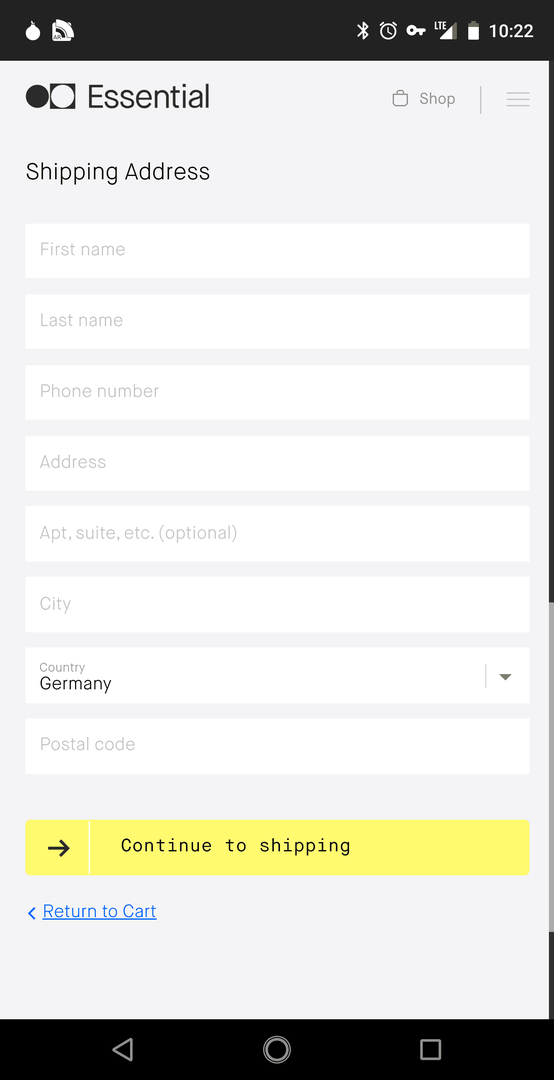This screenshot has width=554, height=1080.
Task: Tap the arrow icon on yellow button
Action: point(59,847)
